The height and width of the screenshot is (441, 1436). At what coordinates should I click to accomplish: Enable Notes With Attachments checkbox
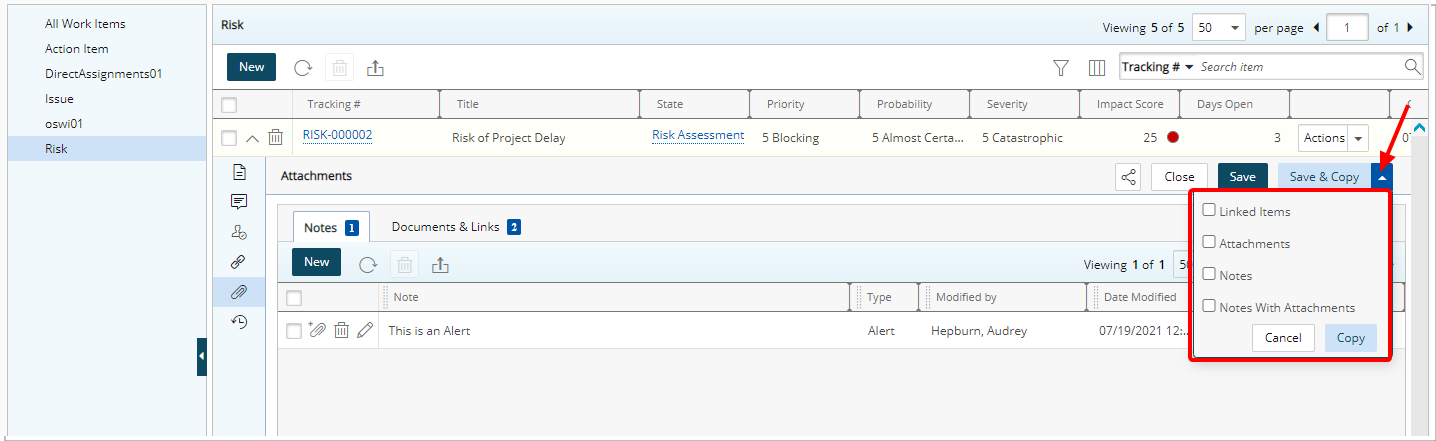tap(1209, 306)
